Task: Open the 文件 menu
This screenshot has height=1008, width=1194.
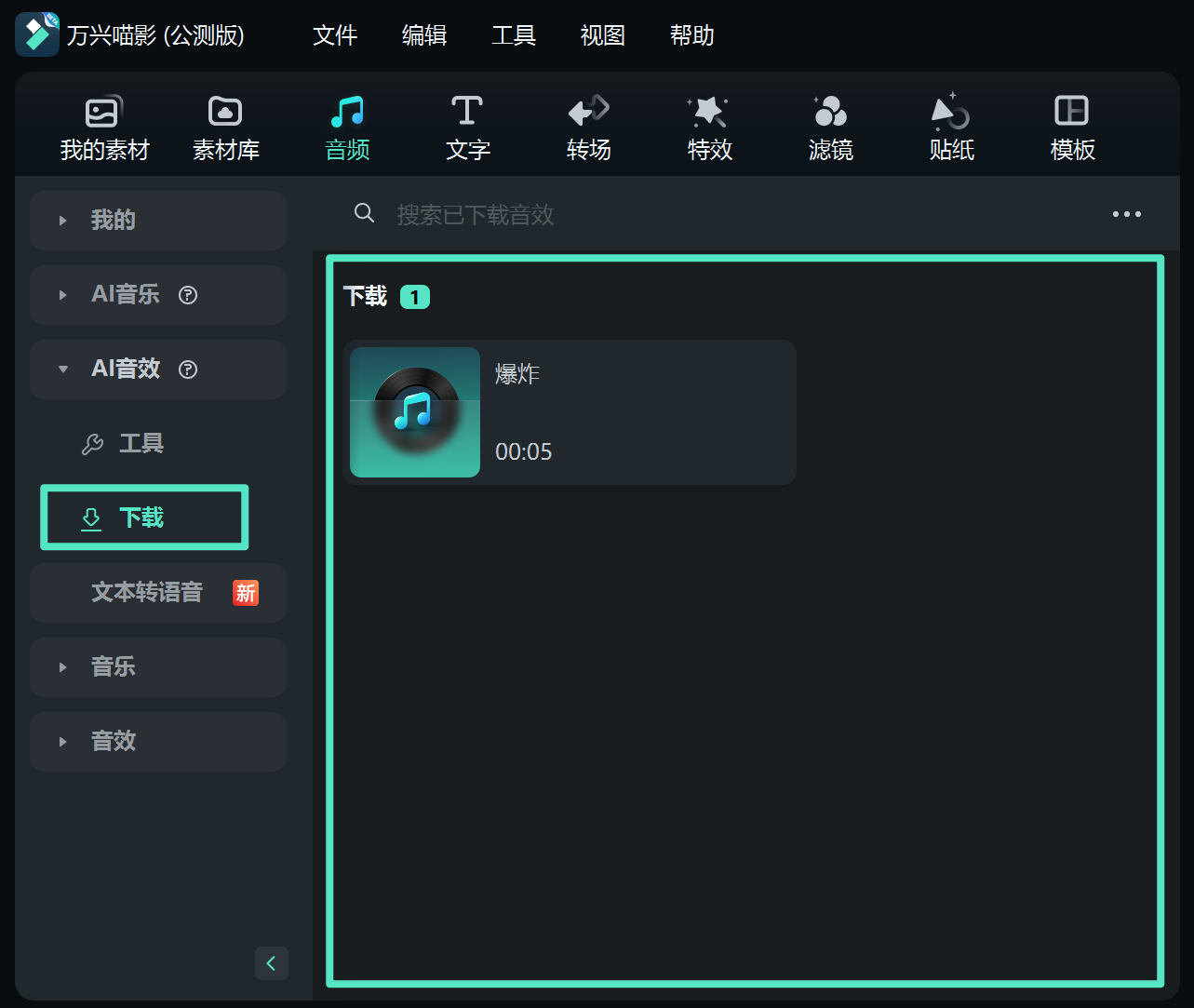Action: click(x=335, y=35)
